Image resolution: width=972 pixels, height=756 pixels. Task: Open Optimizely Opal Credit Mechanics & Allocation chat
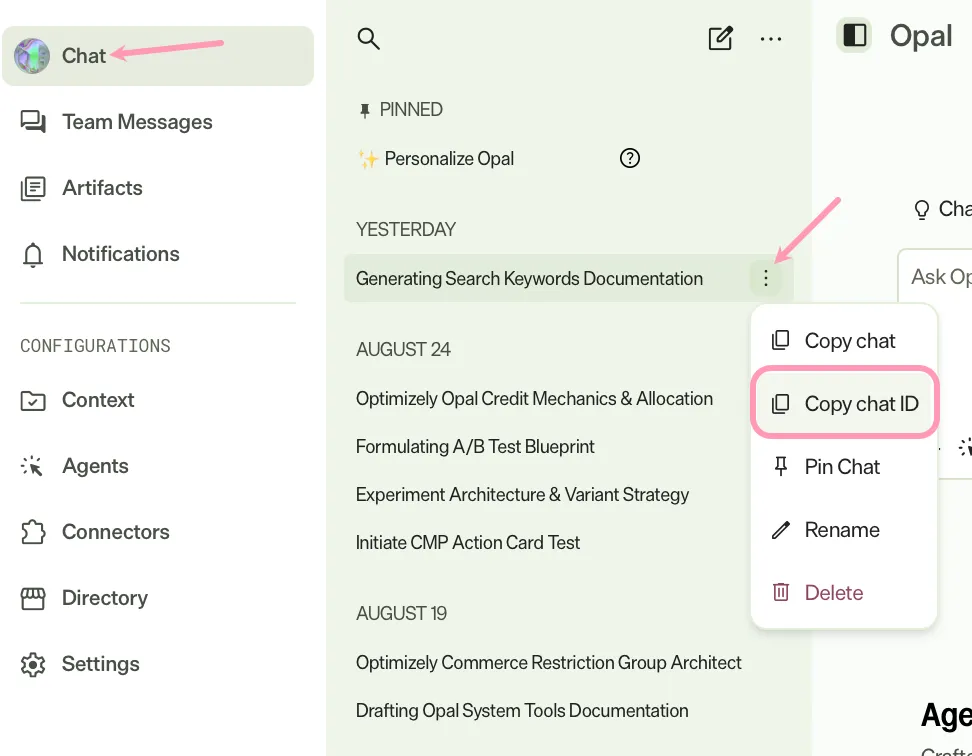[534, 398]
